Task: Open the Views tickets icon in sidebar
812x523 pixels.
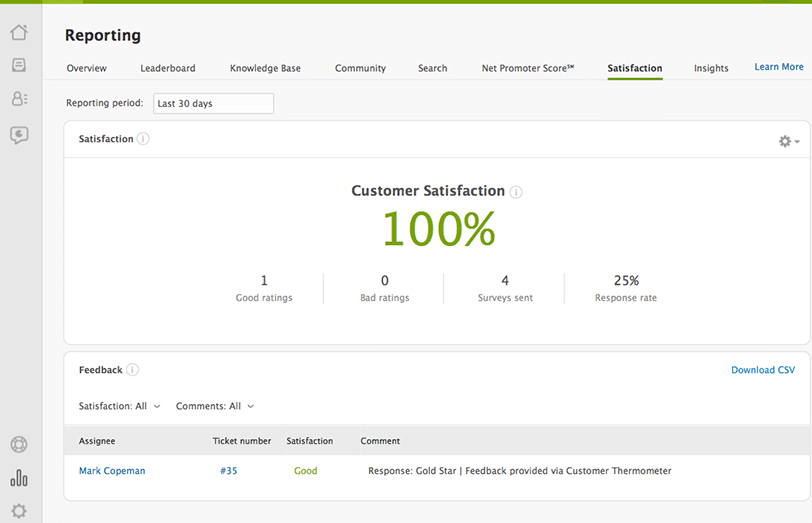Action: (x=19, y=65)
